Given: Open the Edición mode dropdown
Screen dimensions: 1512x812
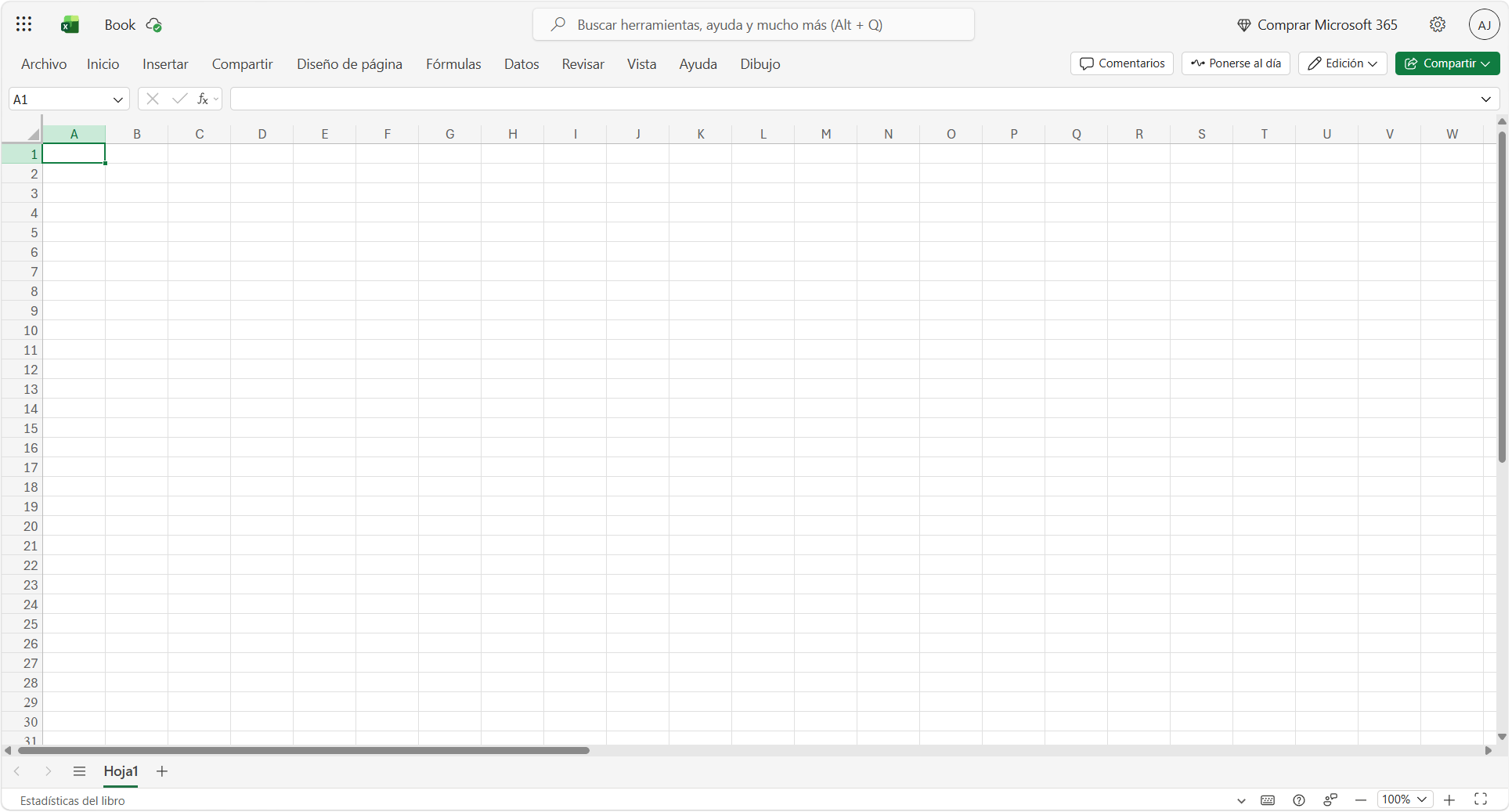Looking at the screenshot, I should 1342,63.
